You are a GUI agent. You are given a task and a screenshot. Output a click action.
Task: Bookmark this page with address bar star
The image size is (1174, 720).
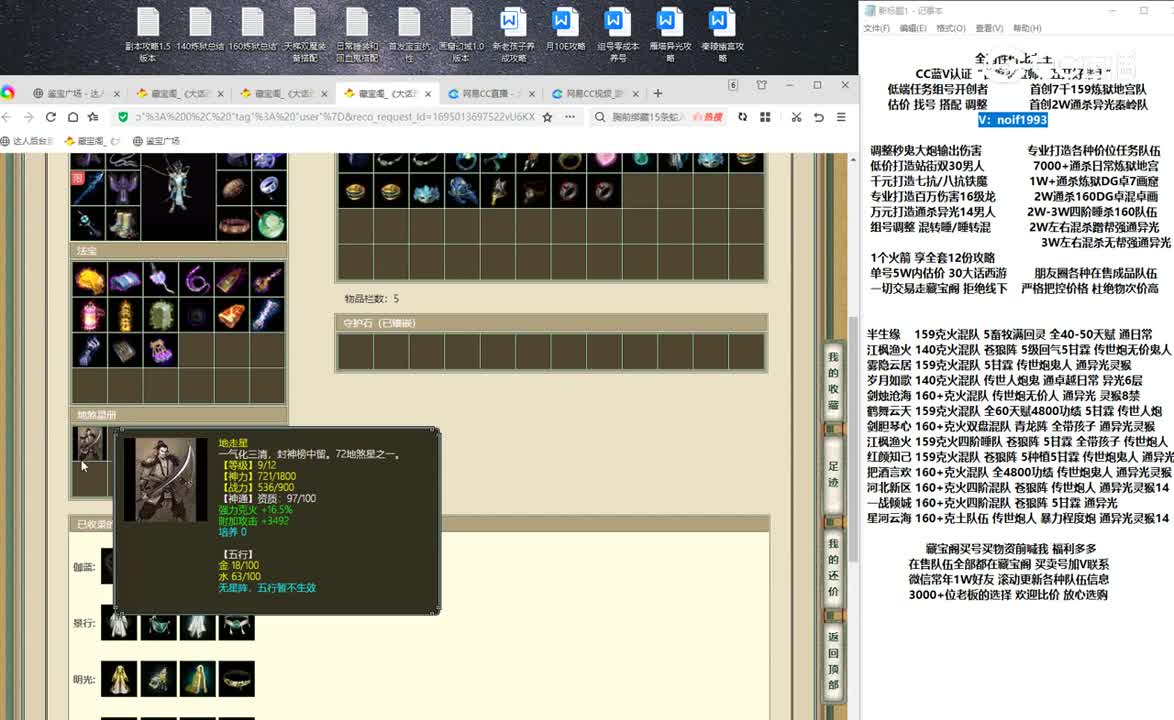click(x=547, y=117)
